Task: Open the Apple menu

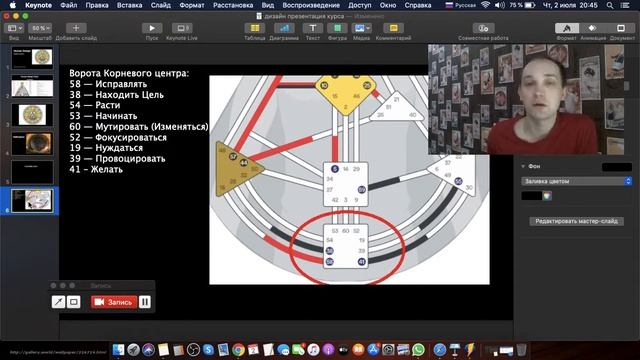Action: tap(13, 5)
